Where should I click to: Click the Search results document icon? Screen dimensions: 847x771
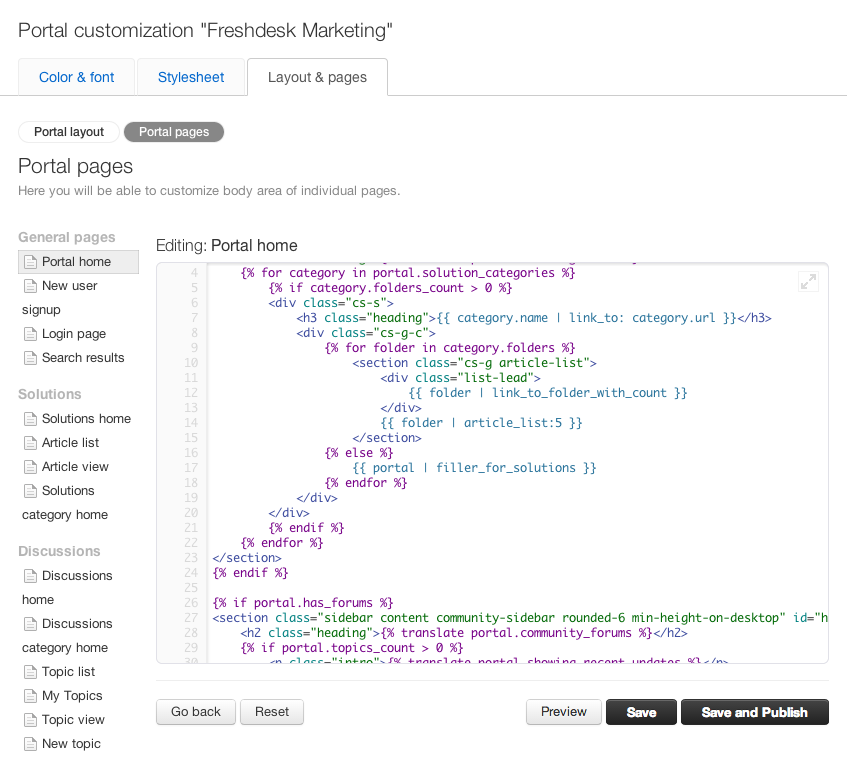[x=31, y=358]
